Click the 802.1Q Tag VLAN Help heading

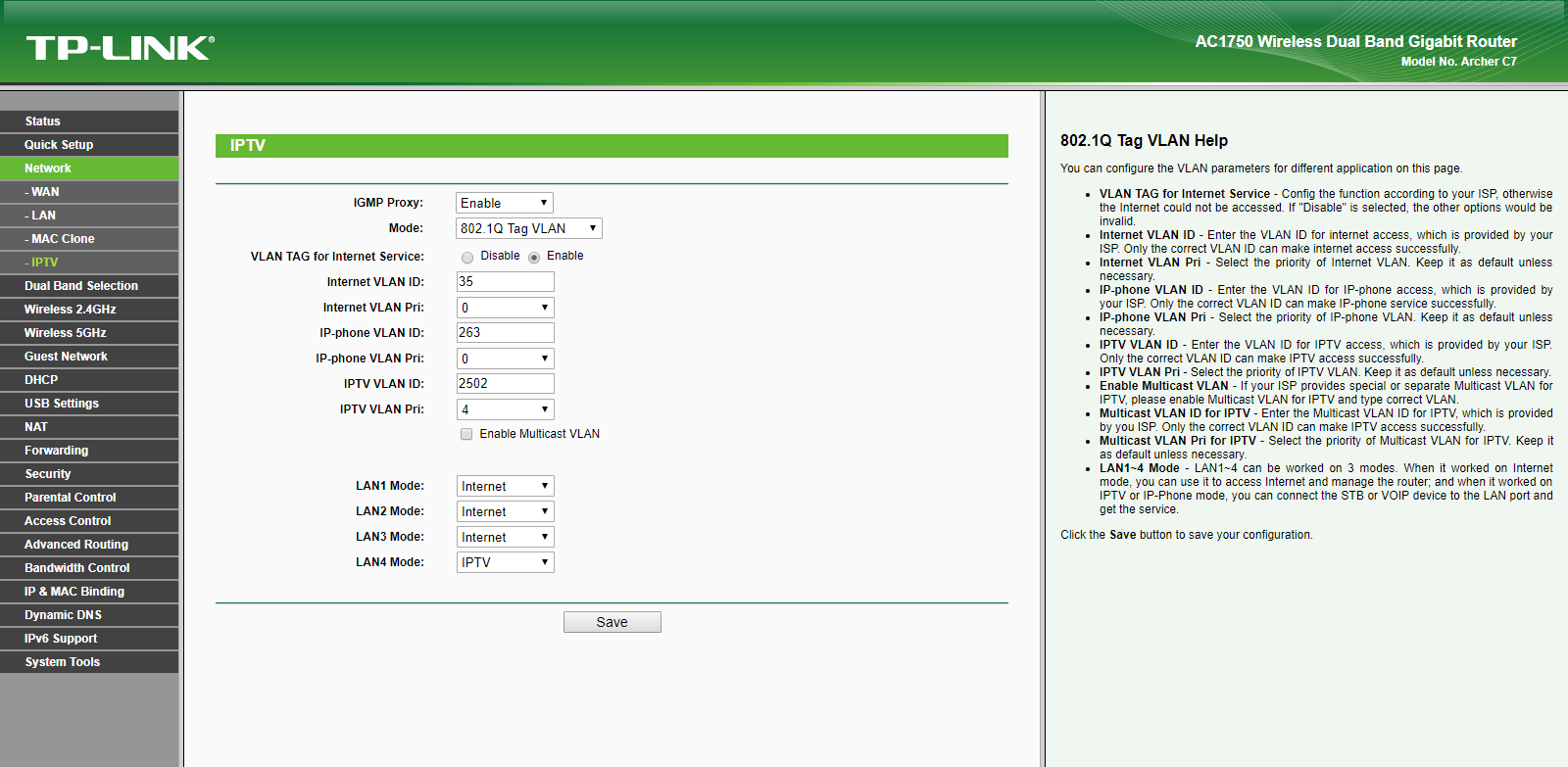[1144, 141]
